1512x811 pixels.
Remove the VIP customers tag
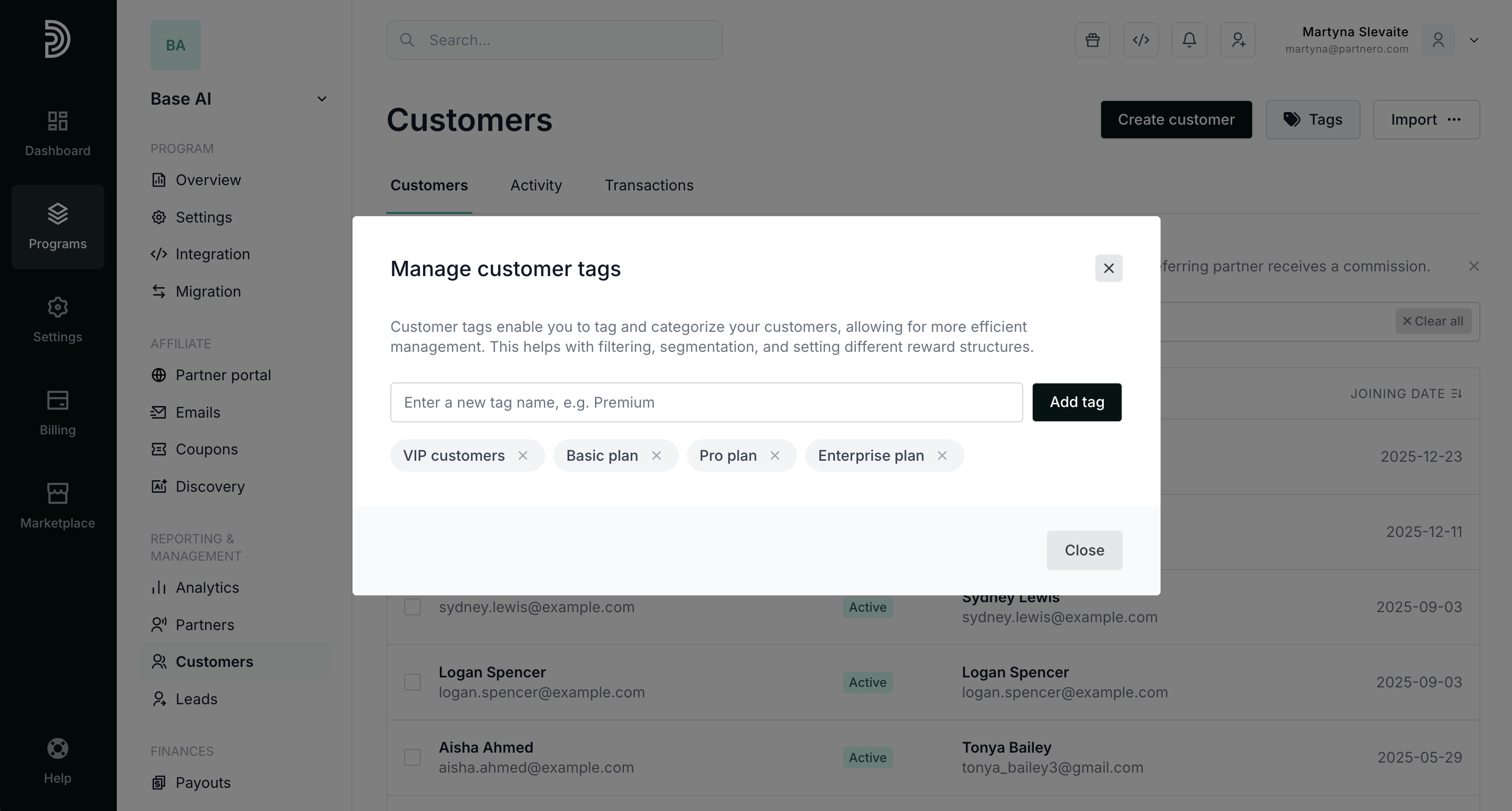522,455
